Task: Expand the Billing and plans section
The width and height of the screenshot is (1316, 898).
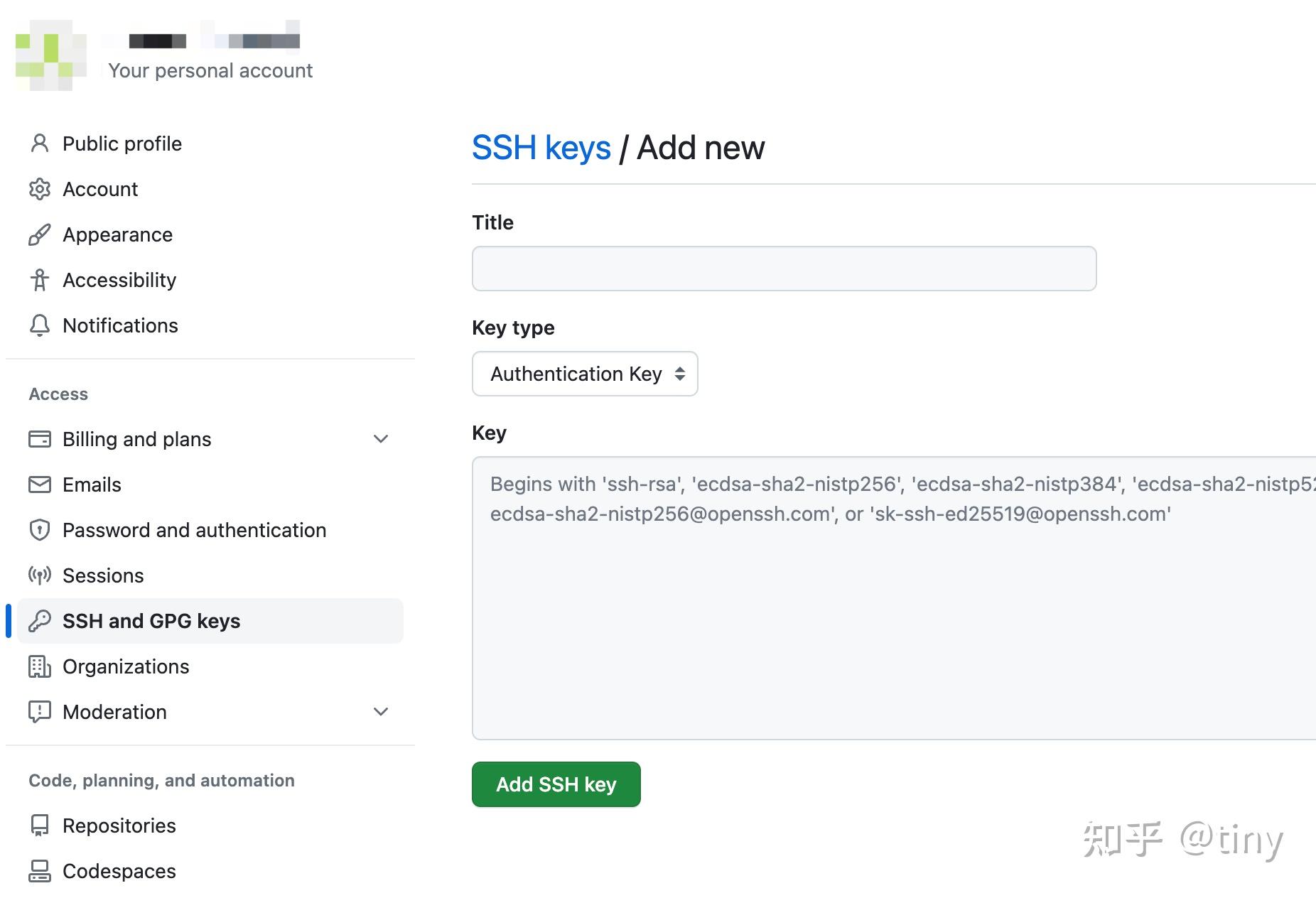Action: tap(381, 439)
